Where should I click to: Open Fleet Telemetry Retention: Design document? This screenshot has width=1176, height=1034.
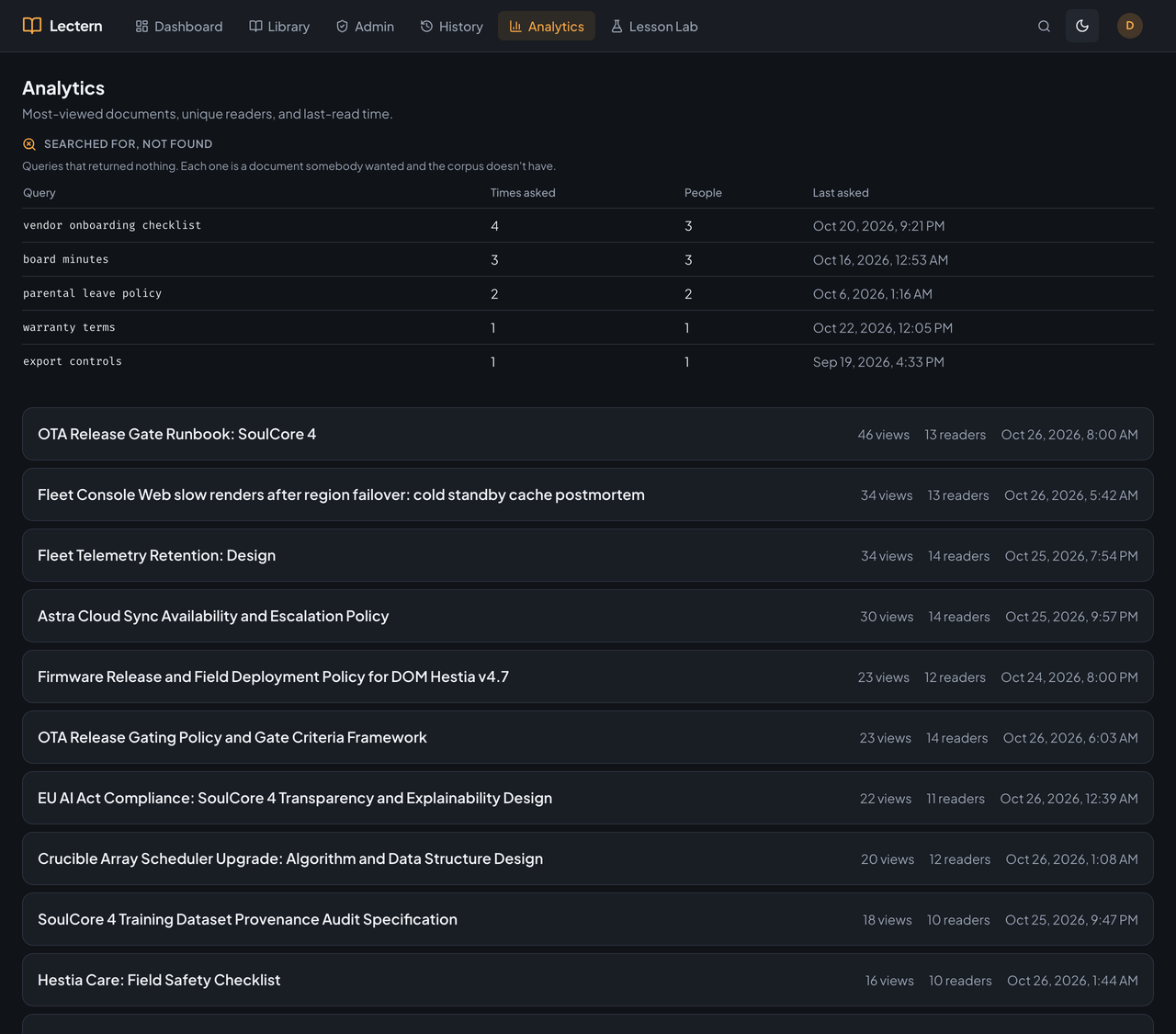588,555
